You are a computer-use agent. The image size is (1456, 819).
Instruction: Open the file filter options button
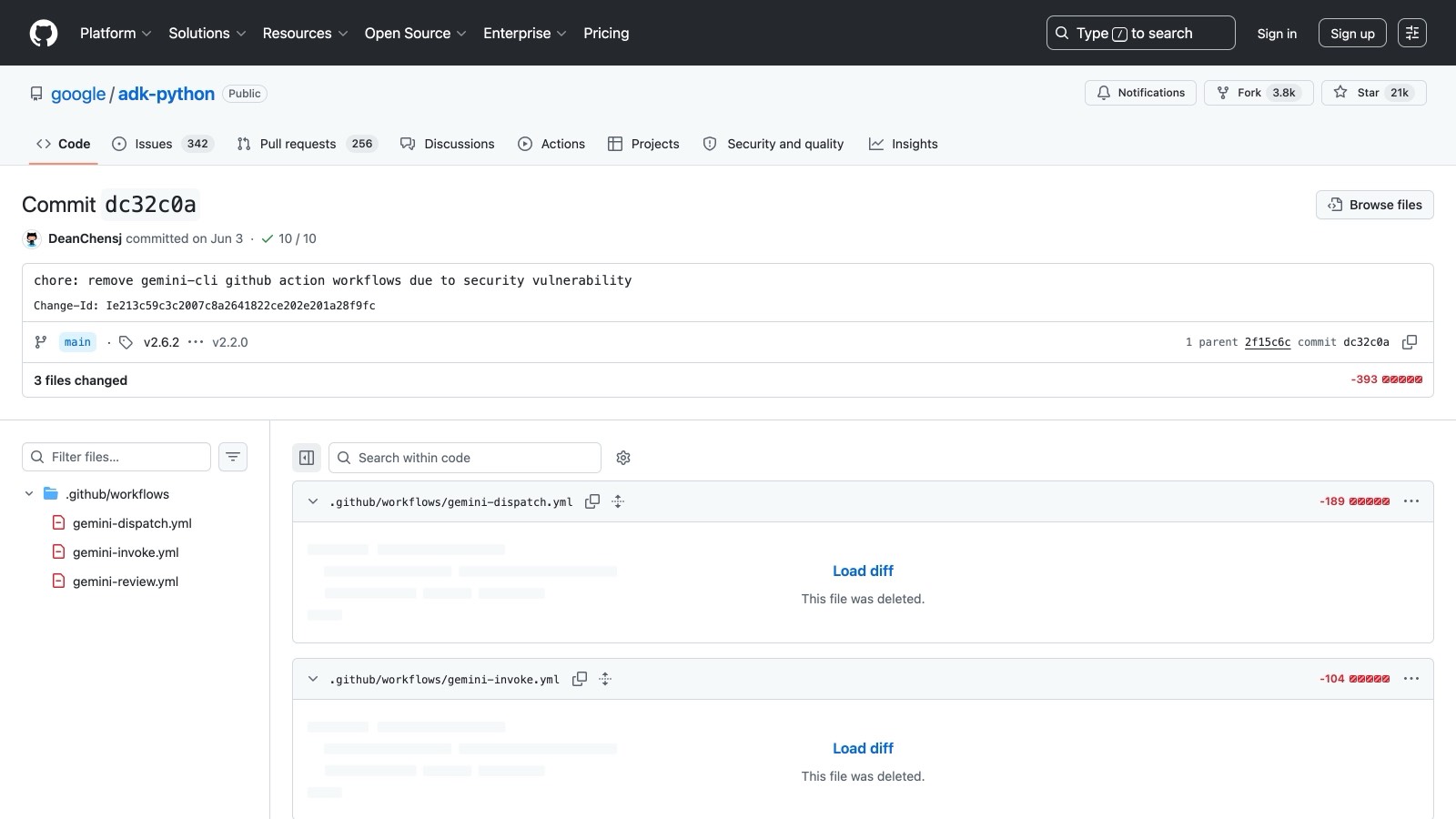pyautogui.click(x=233, y=457)
